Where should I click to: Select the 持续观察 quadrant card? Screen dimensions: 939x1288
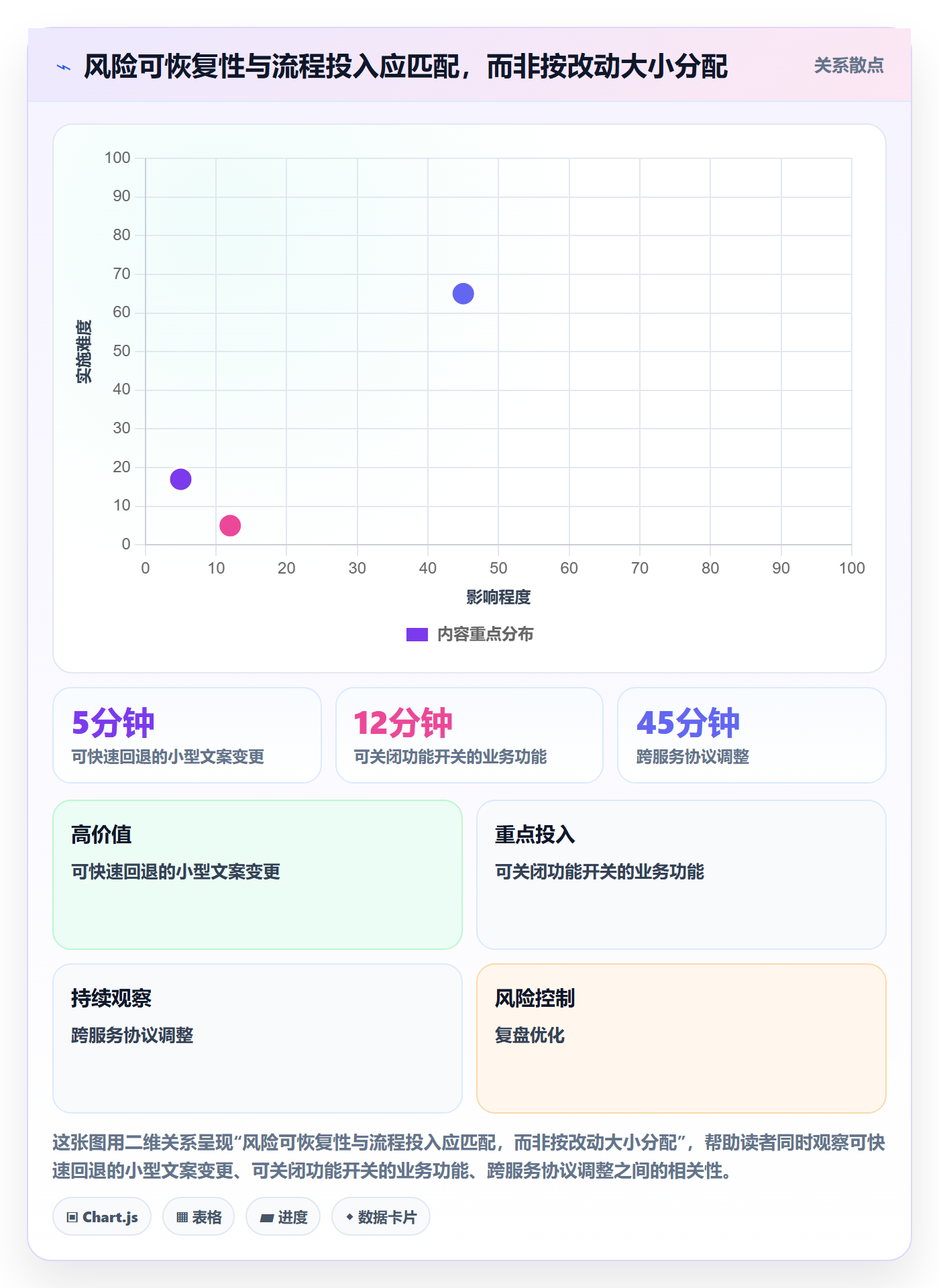pyautogui.click(x=258, y=1038)
